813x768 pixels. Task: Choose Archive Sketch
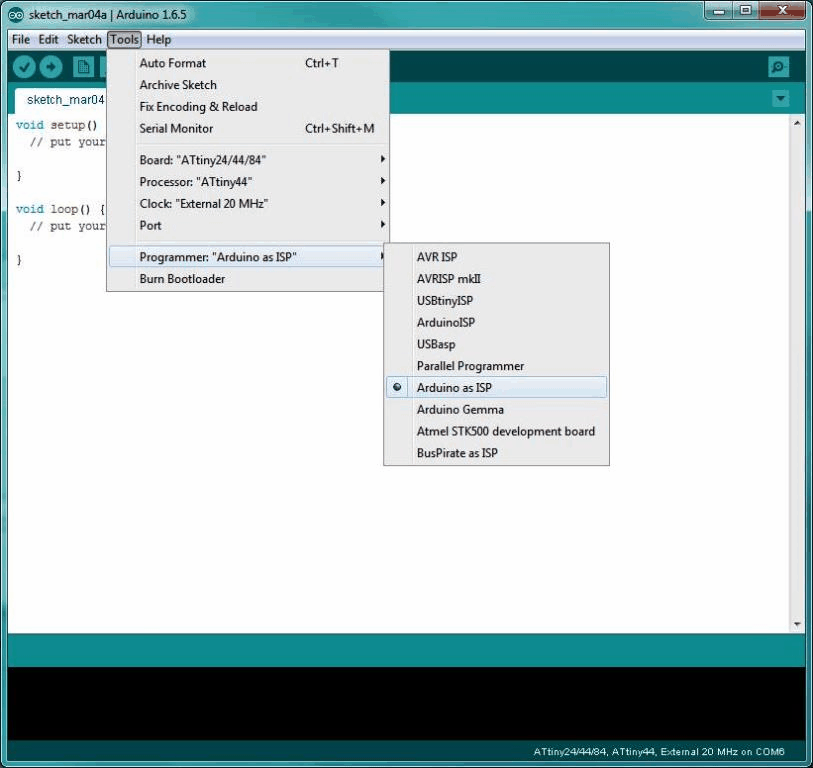tap(248, 85)
